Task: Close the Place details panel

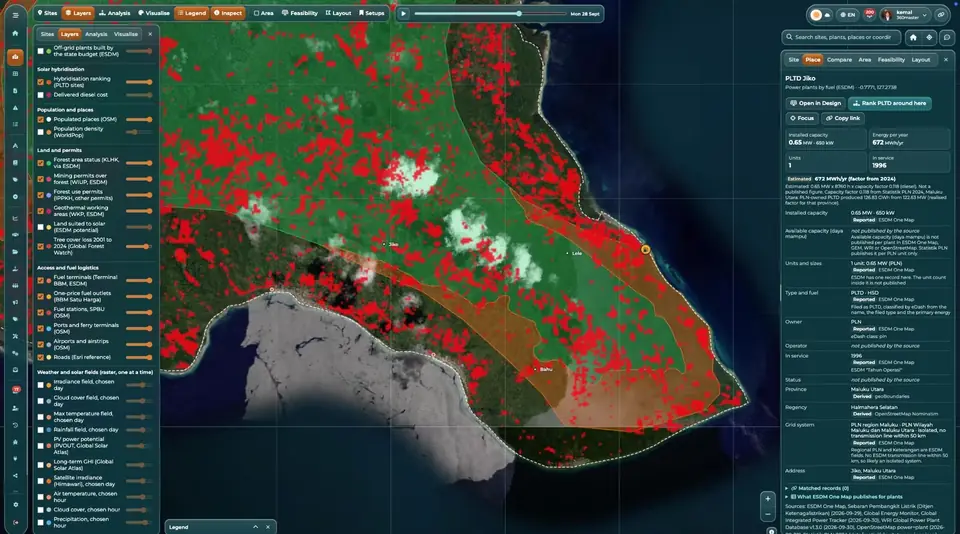Action: point(945,59)
